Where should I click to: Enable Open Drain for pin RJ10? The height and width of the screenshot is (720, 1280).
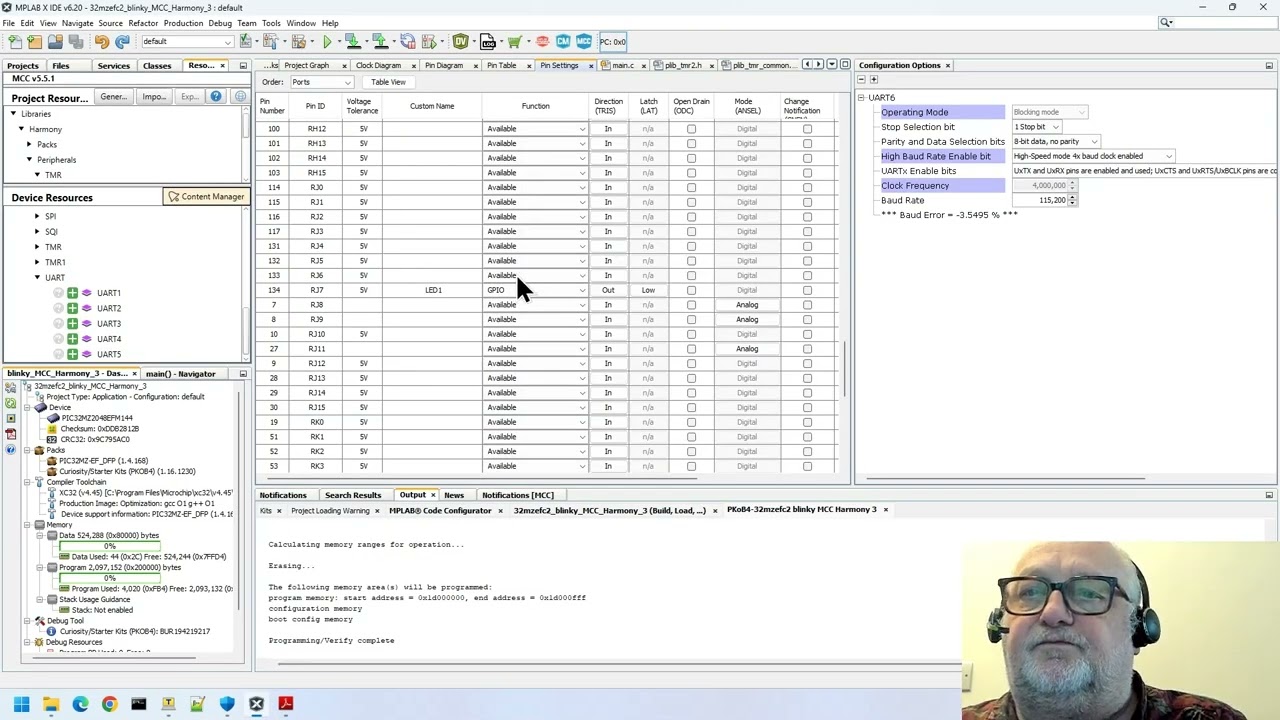(691, 334)
